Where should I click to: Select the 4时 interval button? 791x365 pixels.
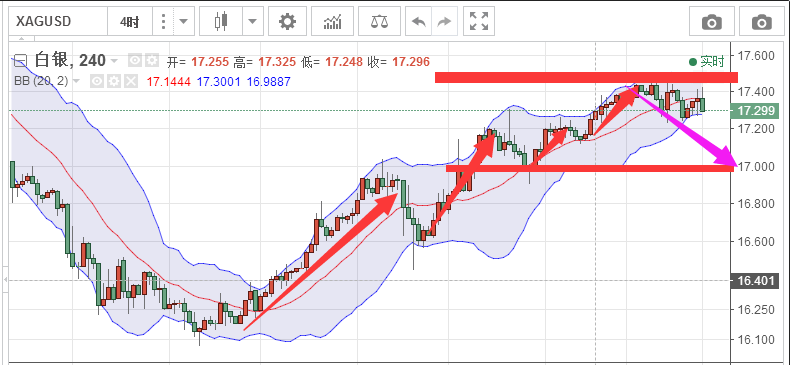click(129, 22)
